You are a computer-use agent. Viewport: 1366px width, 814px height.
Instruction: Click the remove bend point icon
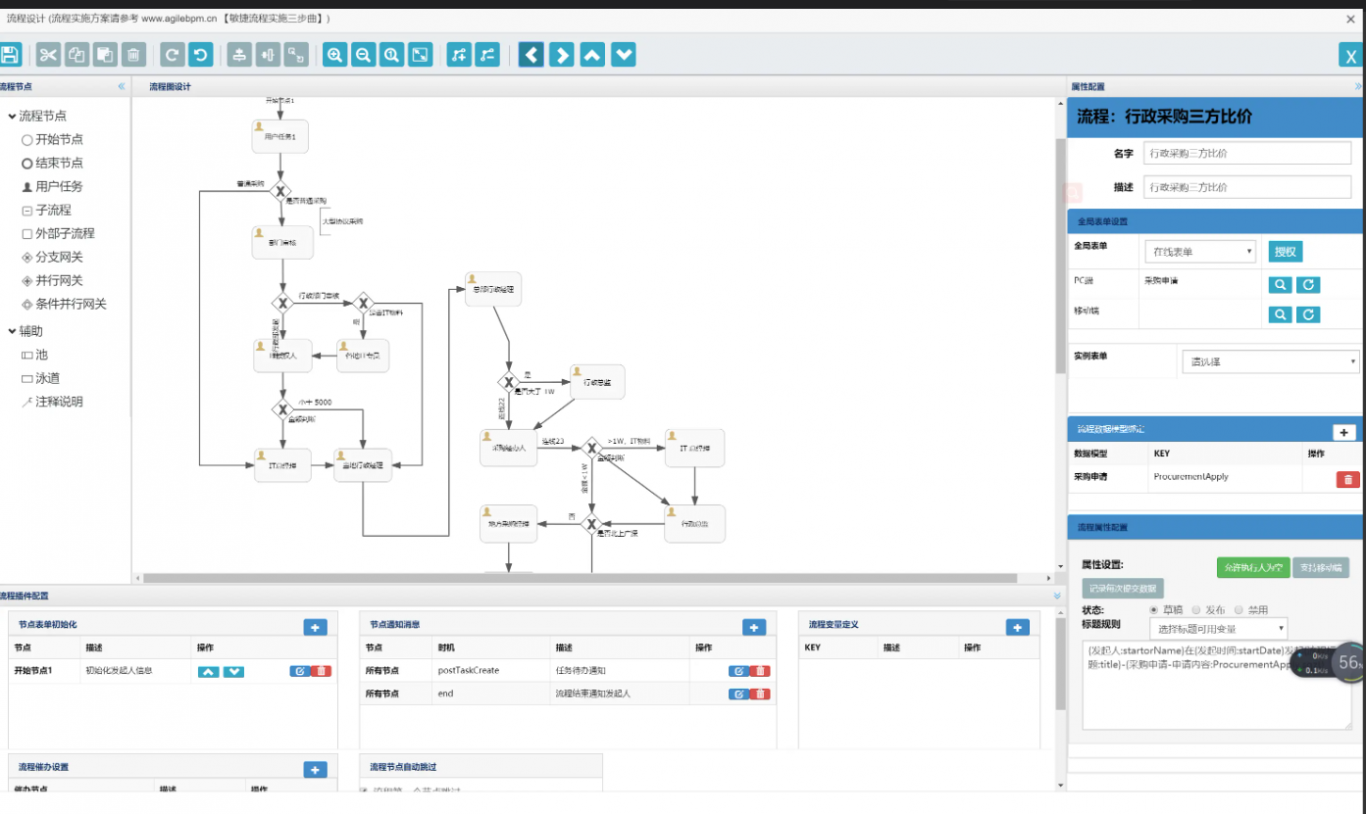coord(487,55)
